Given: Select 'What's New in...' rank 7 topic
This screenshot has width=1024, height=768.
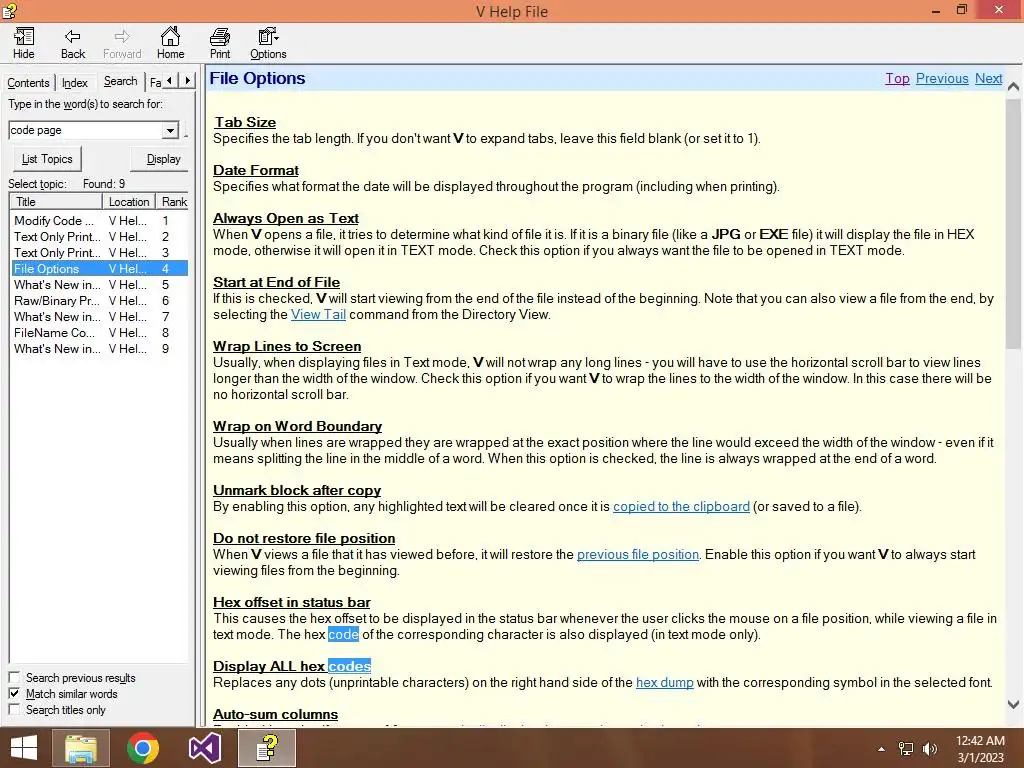Looking at the screenshot, I should pos(99,317).
